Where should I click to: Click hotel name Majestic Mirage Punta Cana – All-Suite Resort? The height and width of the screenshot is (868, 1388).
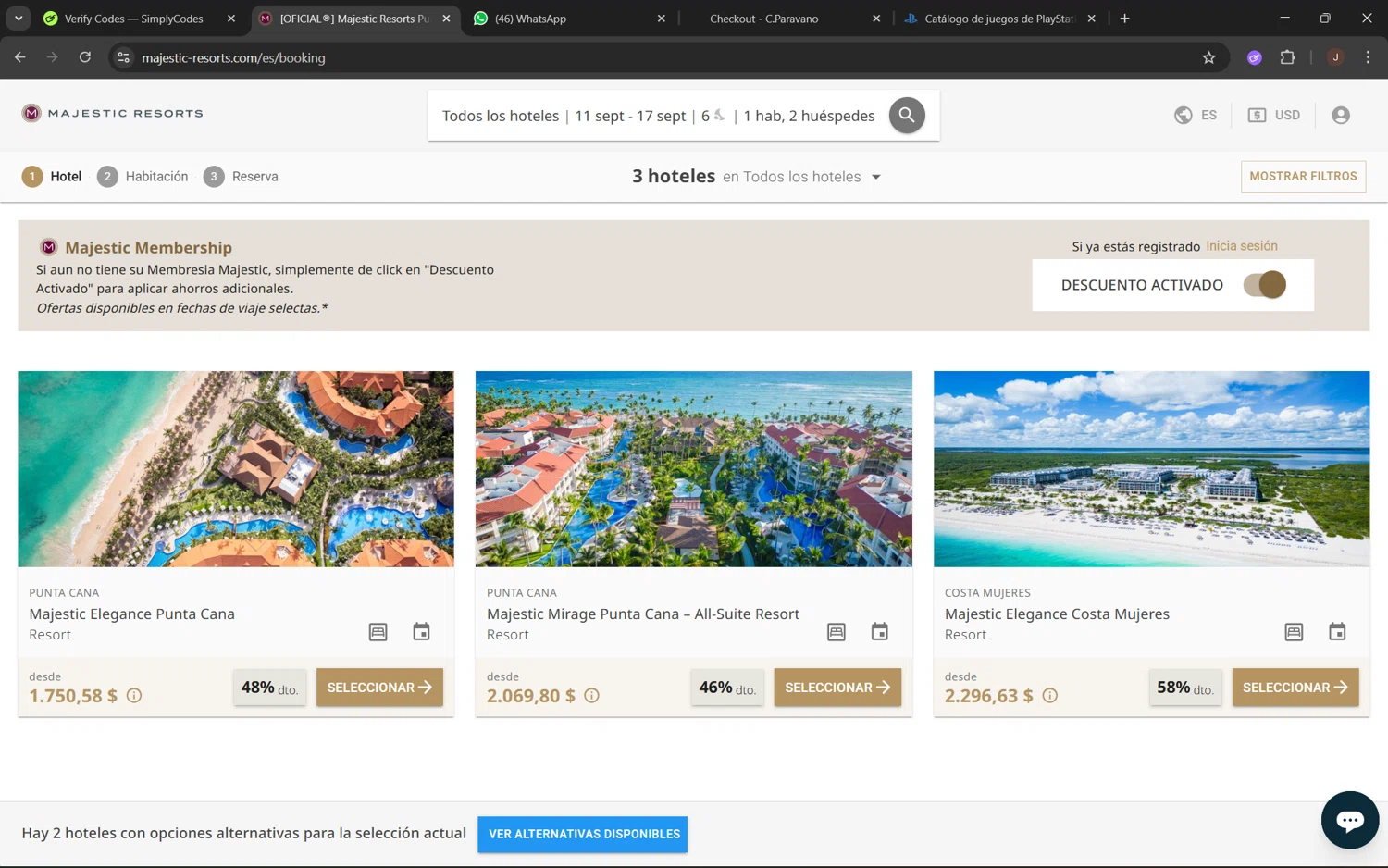(643, 614)
